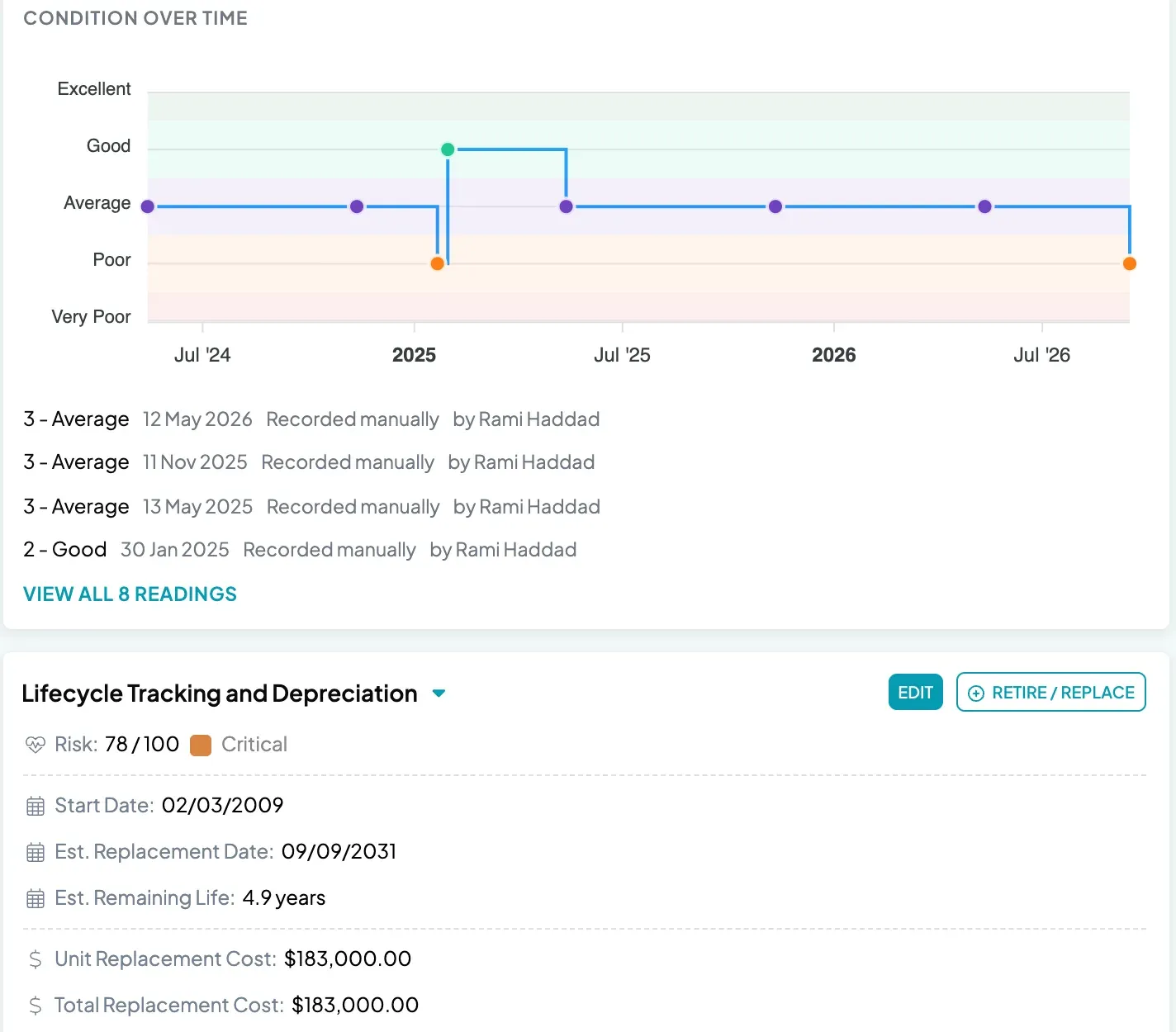1176x1032 pixels.
Task: Click the Est. Replacement Date value '09/09/2031'
Action: (x=339, y=852)
